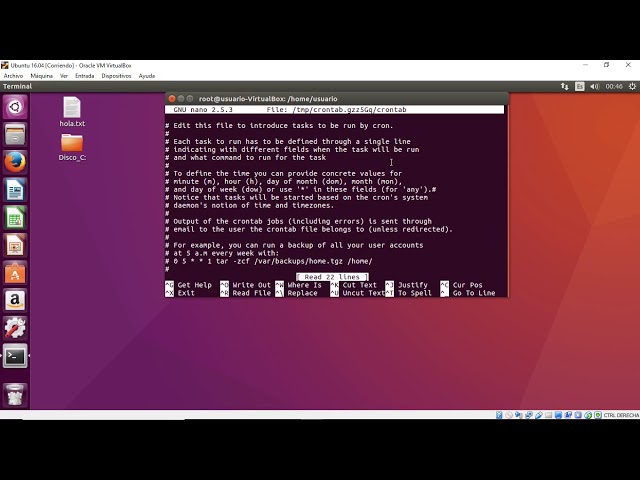Place cursor on 'Edit this file to introduce tasks' line
640x480 pixels.
(279, 126)
